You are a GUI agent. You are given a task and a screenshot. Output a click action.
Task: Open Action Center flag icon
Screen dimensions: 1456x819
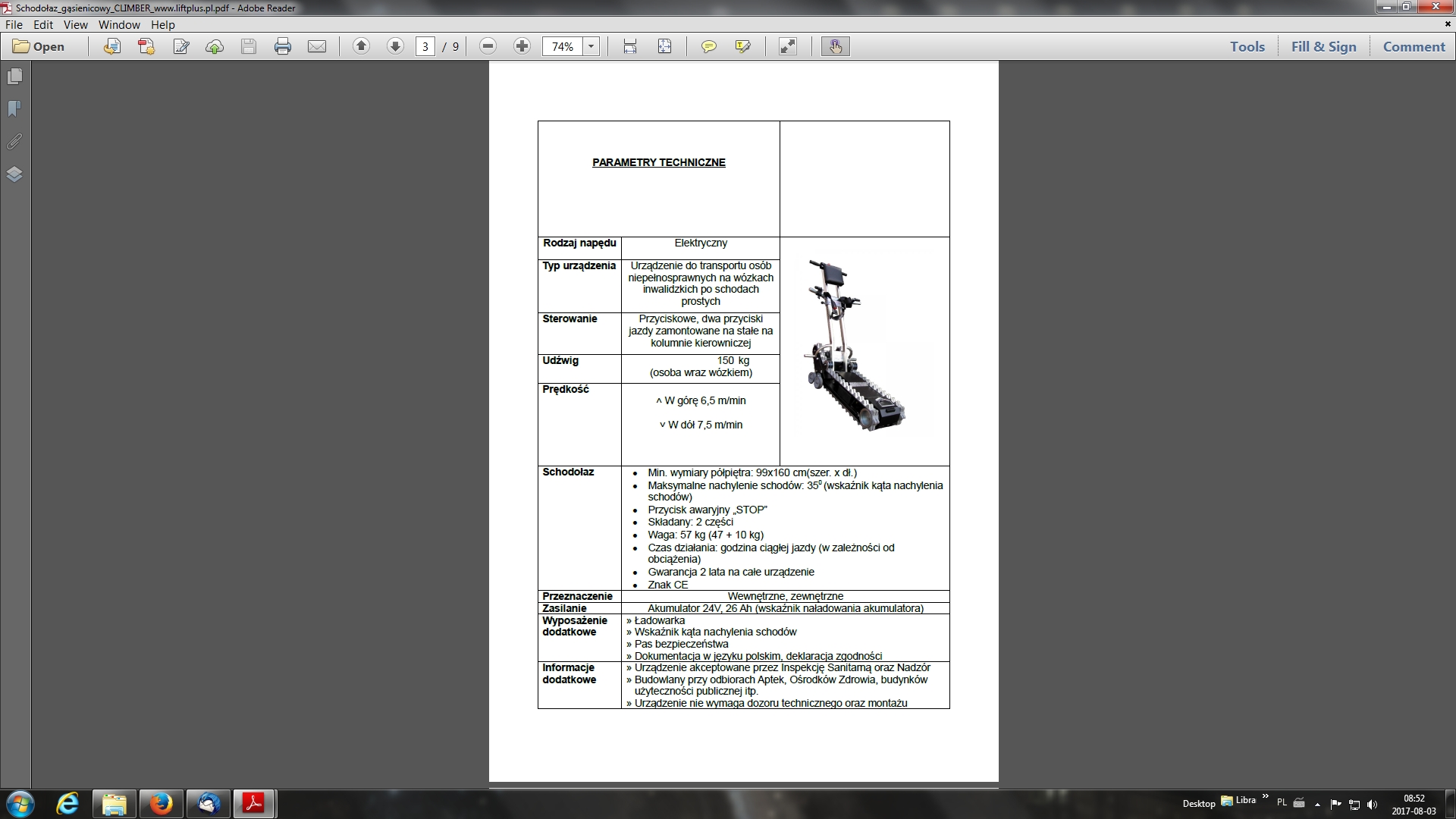1336,804
